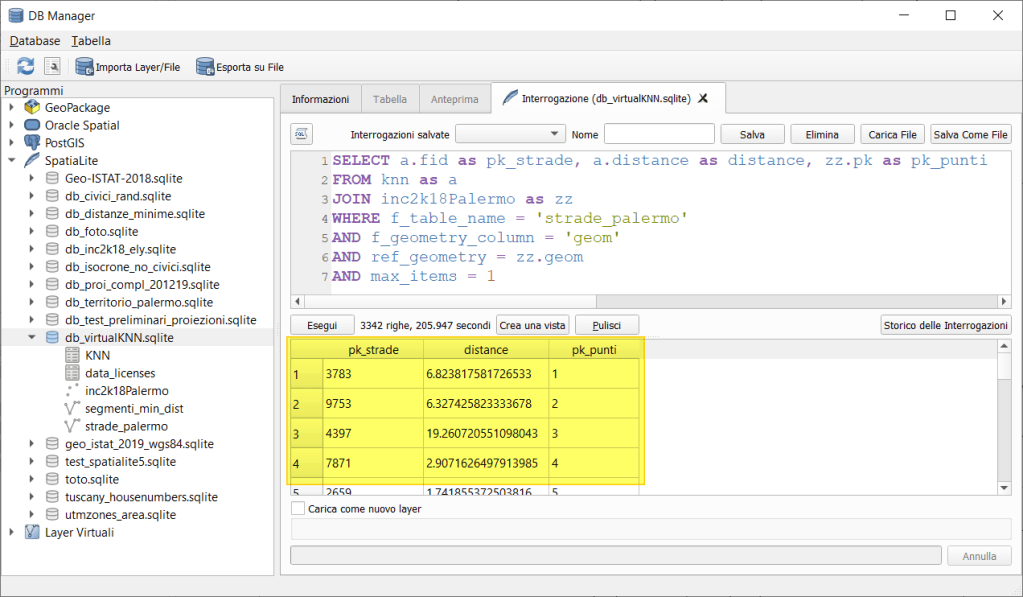Image resolution: width=1023 pixels, height=597 pixels.
Task: Expand the Layer Virtuali node
Action: click(x=12, y=532)
